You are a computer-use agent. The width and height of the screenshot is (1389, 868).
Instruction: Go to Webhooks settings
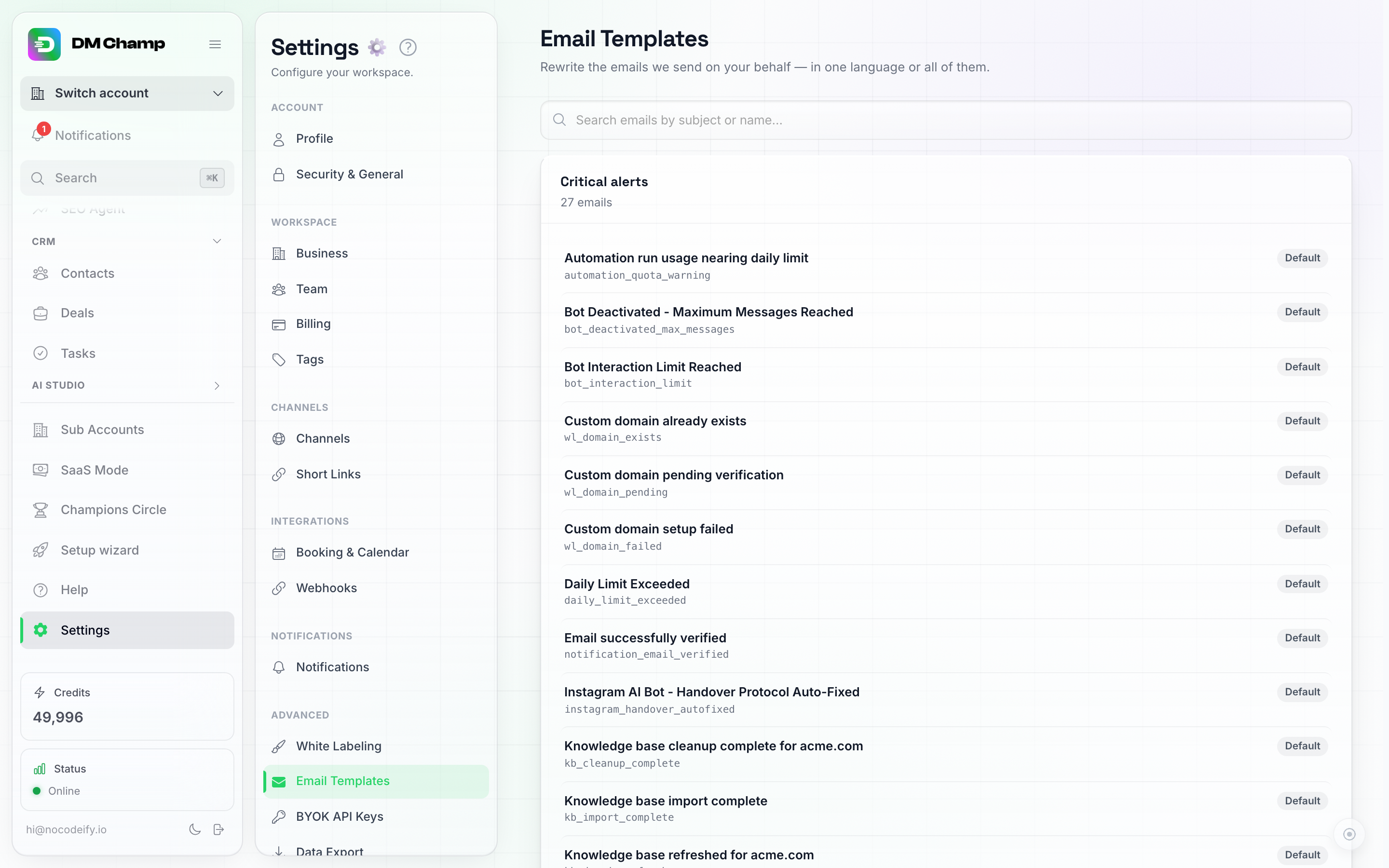click(376, 588)
